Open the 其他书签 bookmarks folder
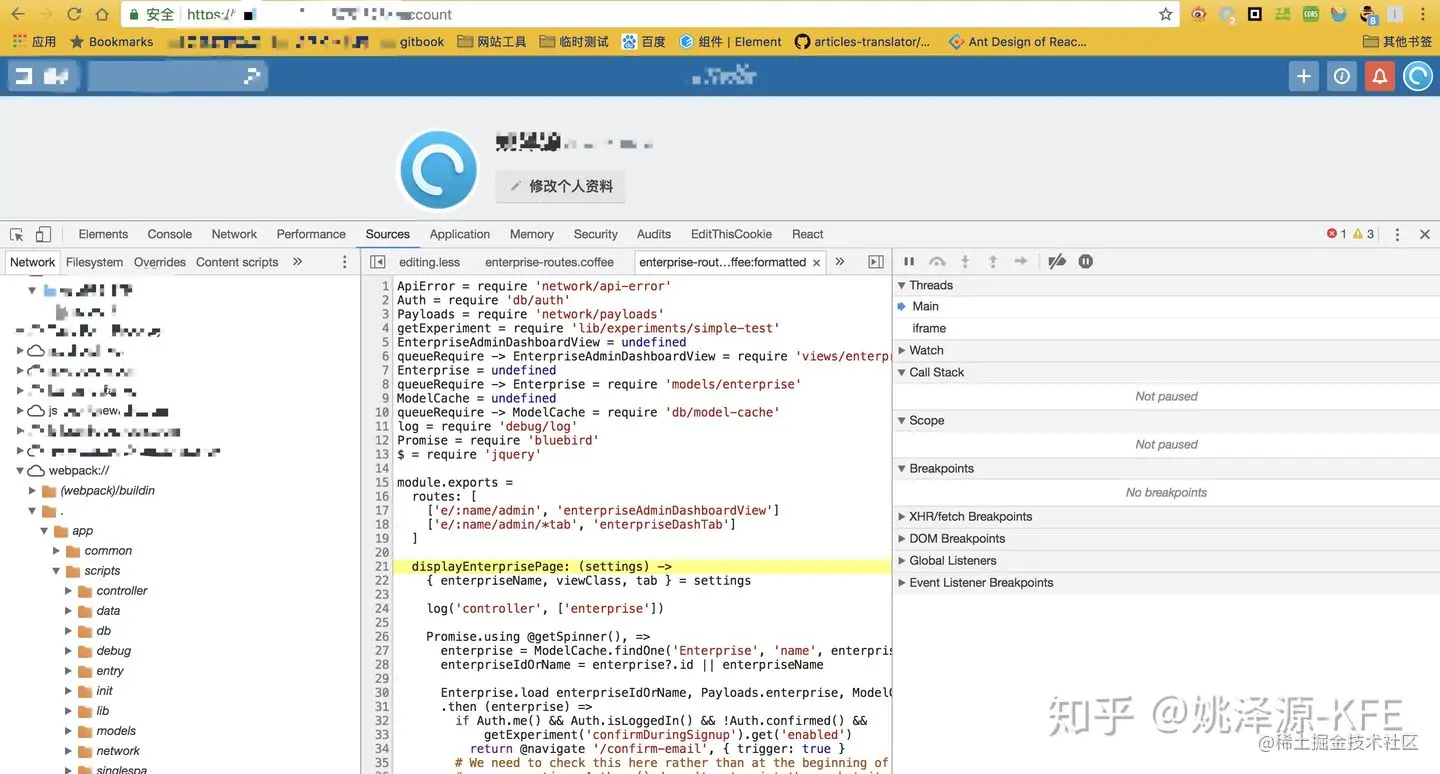This screenshot has width=1440, height=774. [1397, 42]
